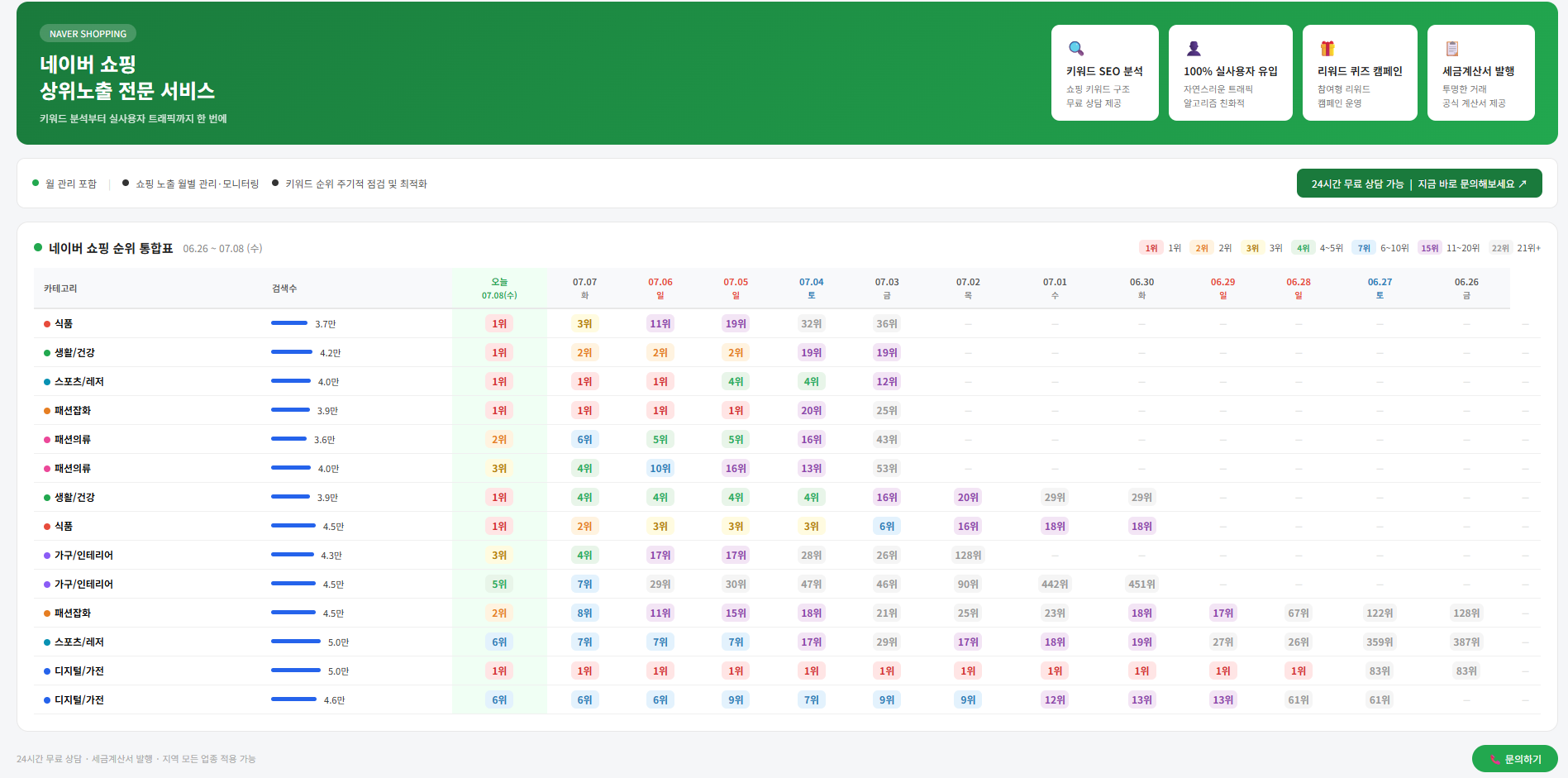Click the 47위 rank cell
This screenshot has width=1568, height=778.
(x=811, y=584)
